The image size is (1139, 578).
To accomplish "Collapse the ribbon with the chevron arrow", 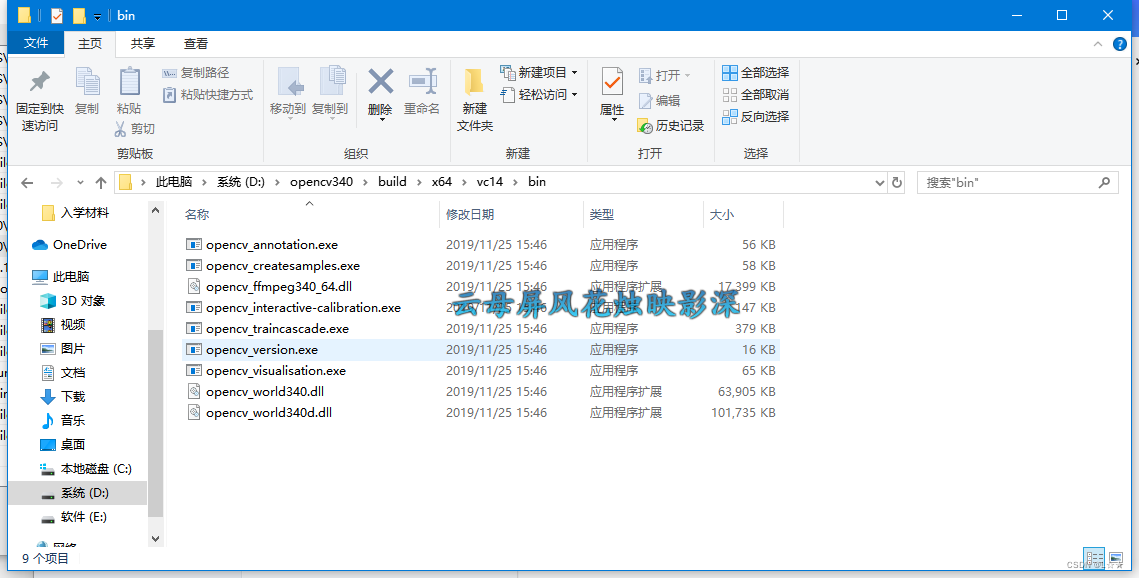I will tap(1097, 43).
